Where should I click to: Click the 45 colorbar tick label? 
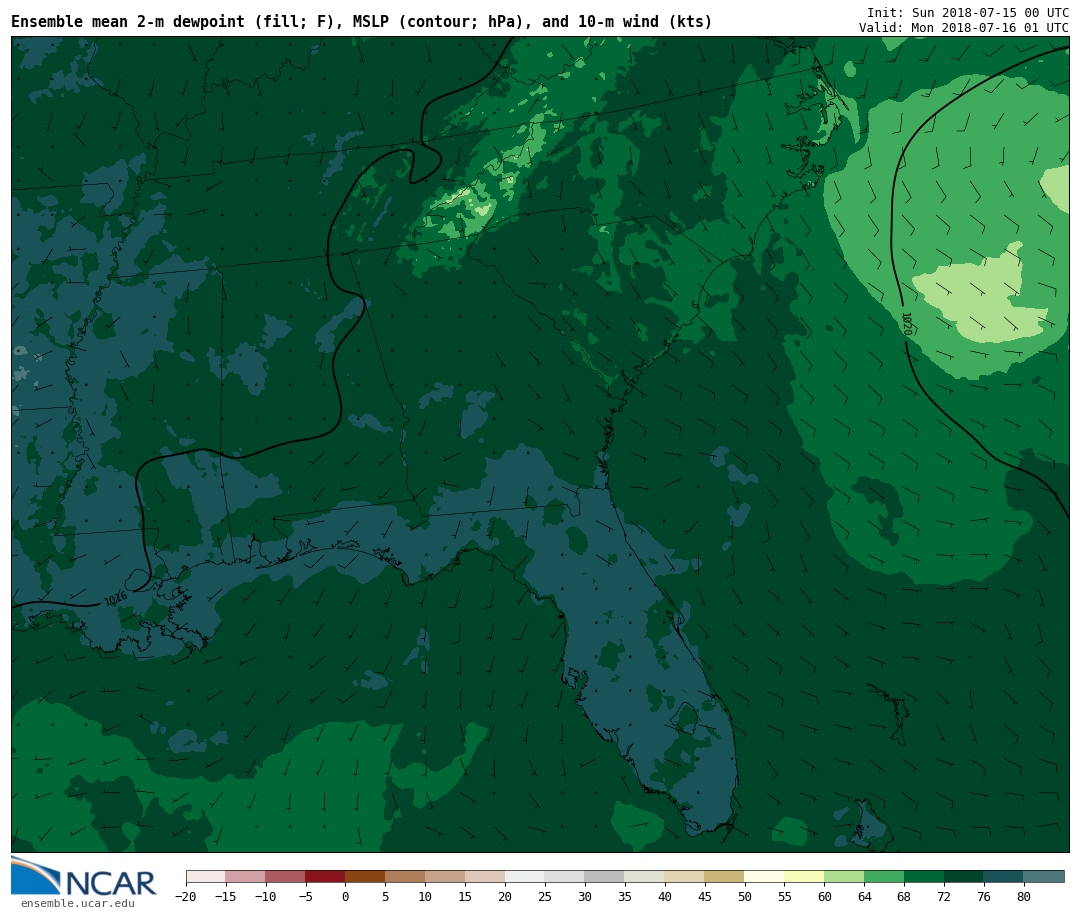click(x=705, y=897)
